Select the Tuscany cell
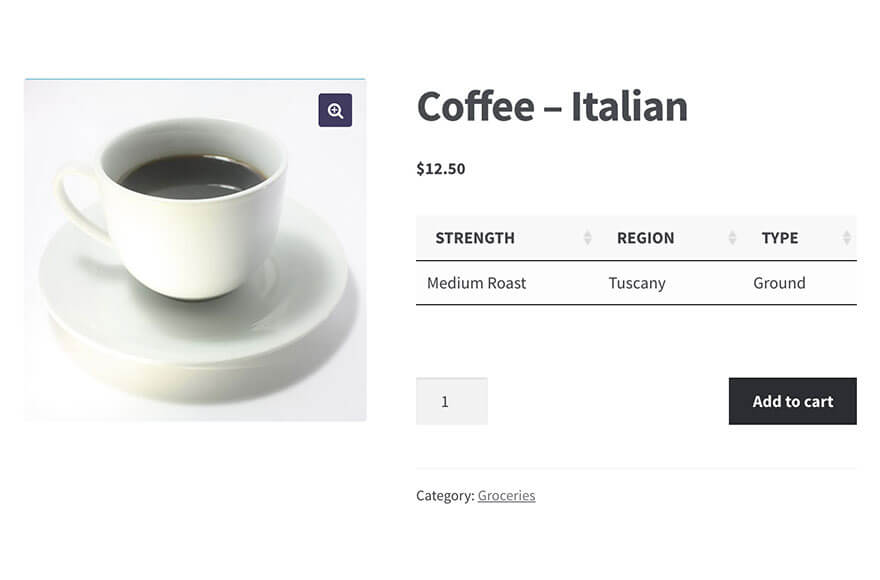Viewport: 880px width, 580px height. (637, 283)
